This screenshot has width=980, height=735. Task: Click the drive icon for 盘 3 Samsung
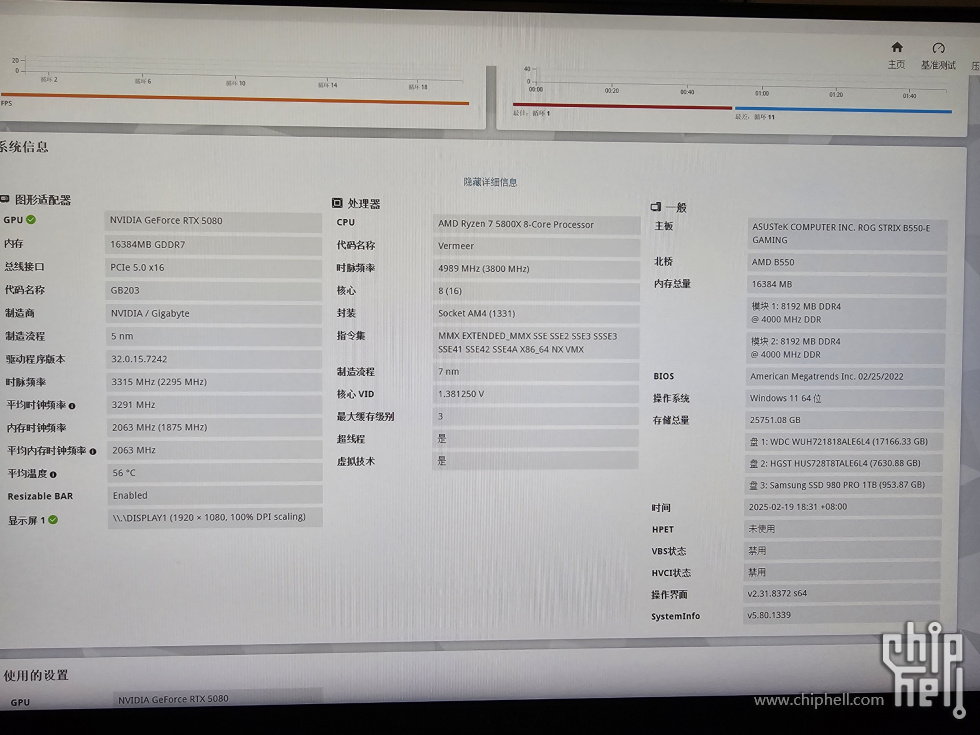[x=754, y=485]
